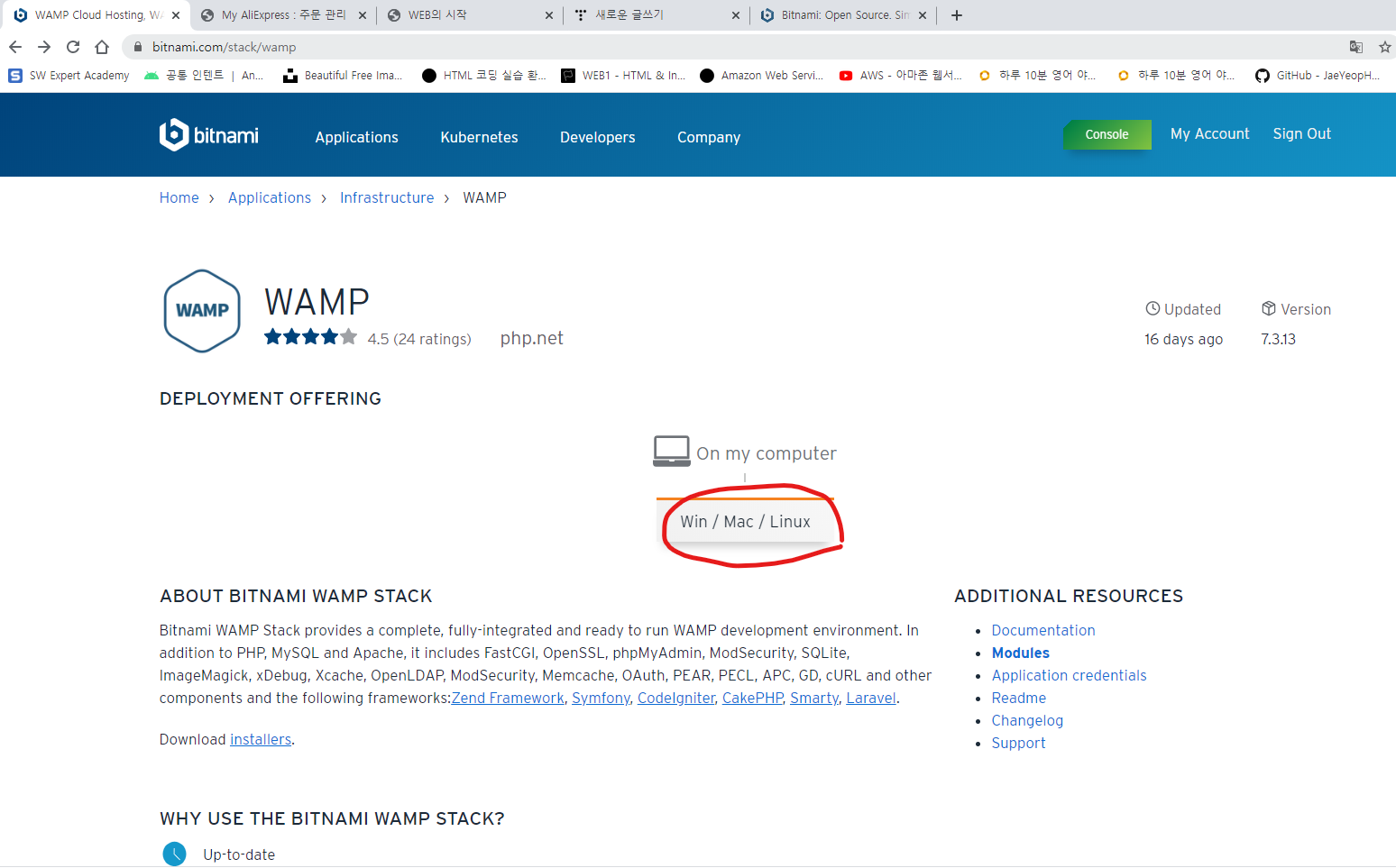Reload the current page
Image resolution: width=1396 pixels, height=868 pixels.
coord(73,47)
